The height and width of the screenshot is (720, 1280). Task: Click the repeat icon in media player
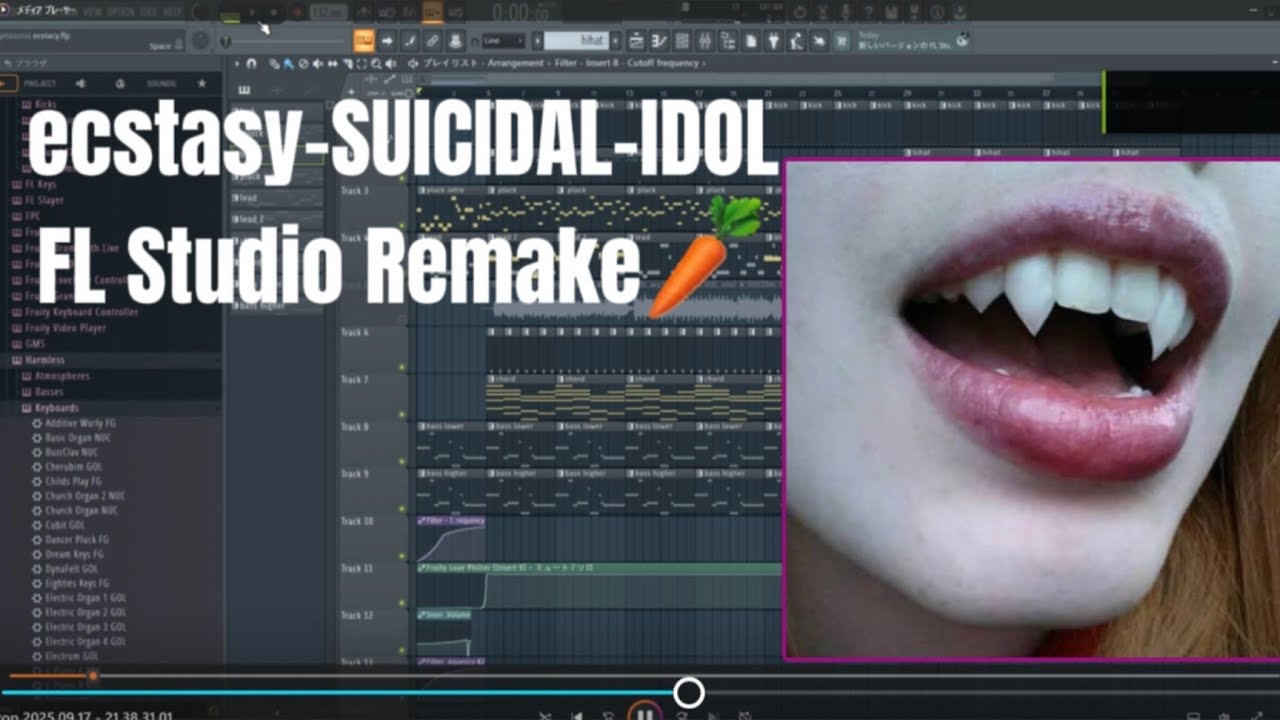point(745,715)
